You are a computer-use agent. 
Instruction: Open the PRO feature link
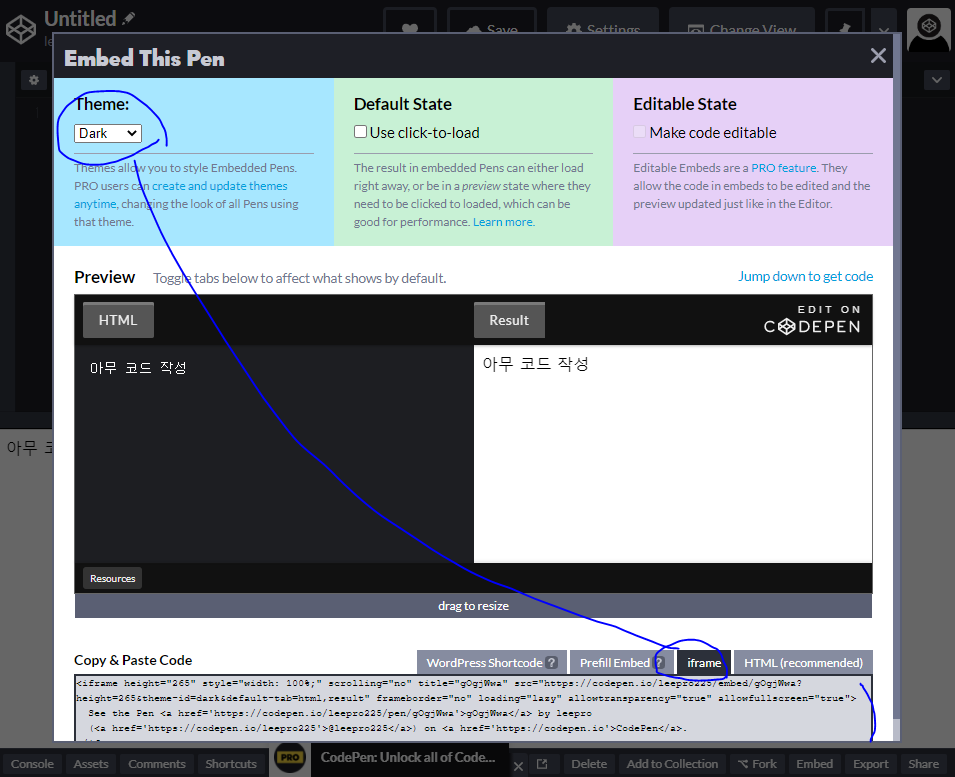(784, 167)
